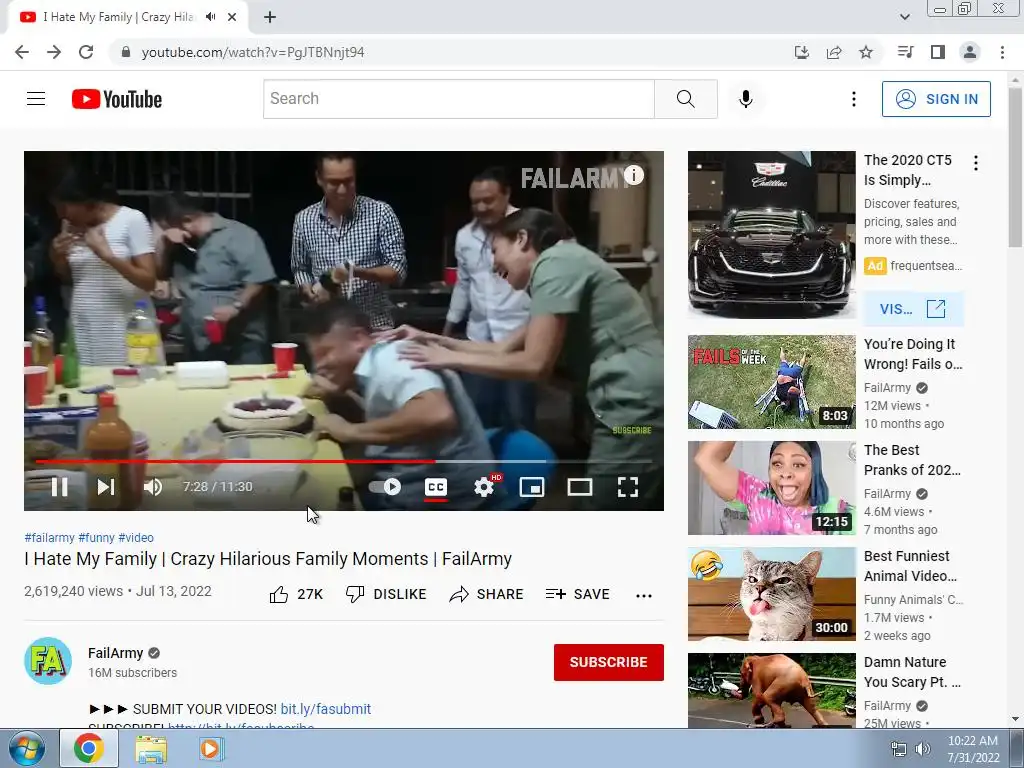Image resolution: width=1024 pixels, height=768 pixels.
Task: Click the video info card icon
Action: [633, 174]
